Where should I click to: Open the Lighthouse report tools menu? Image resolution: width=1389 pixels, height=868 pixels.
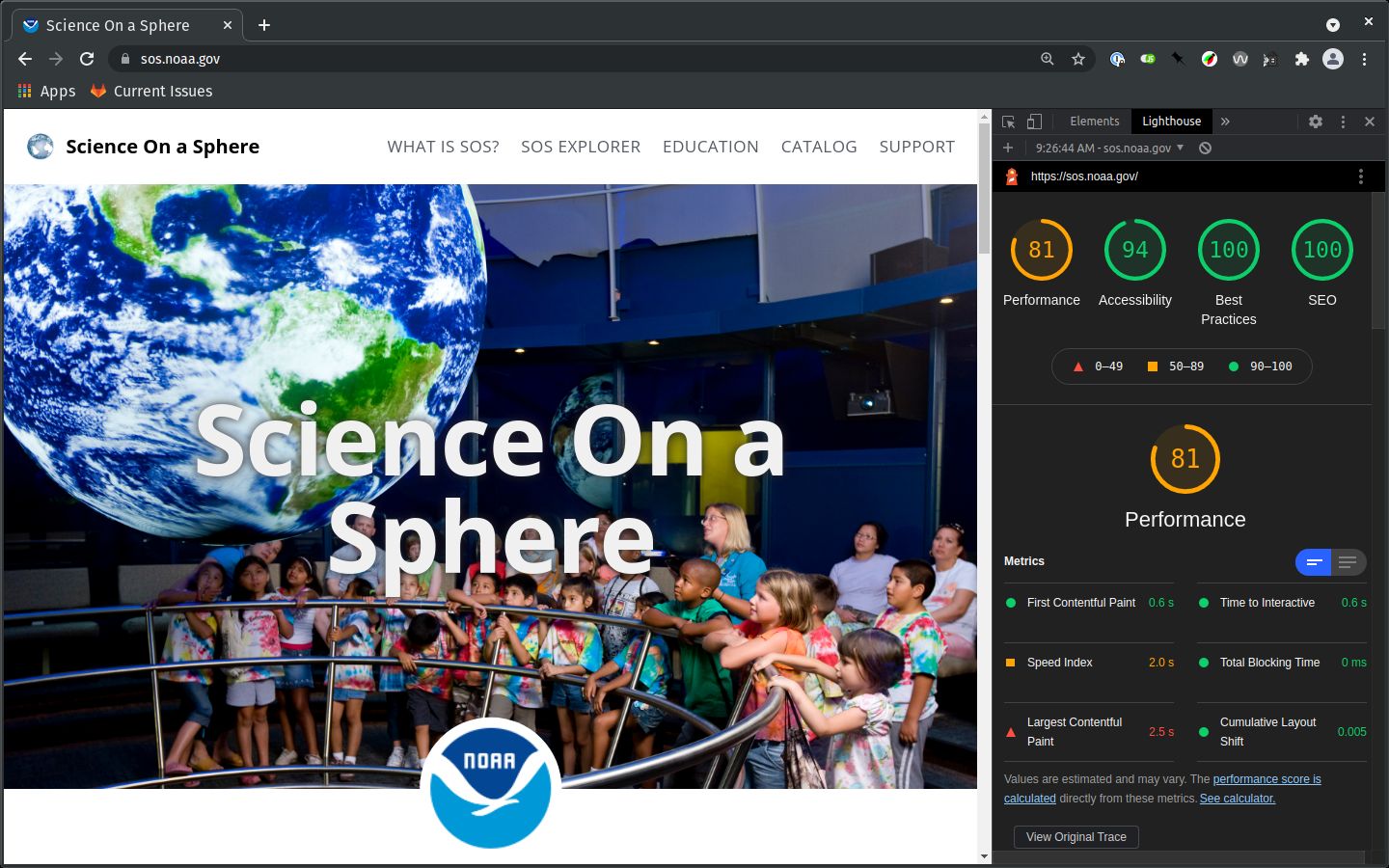[1361, 176]
